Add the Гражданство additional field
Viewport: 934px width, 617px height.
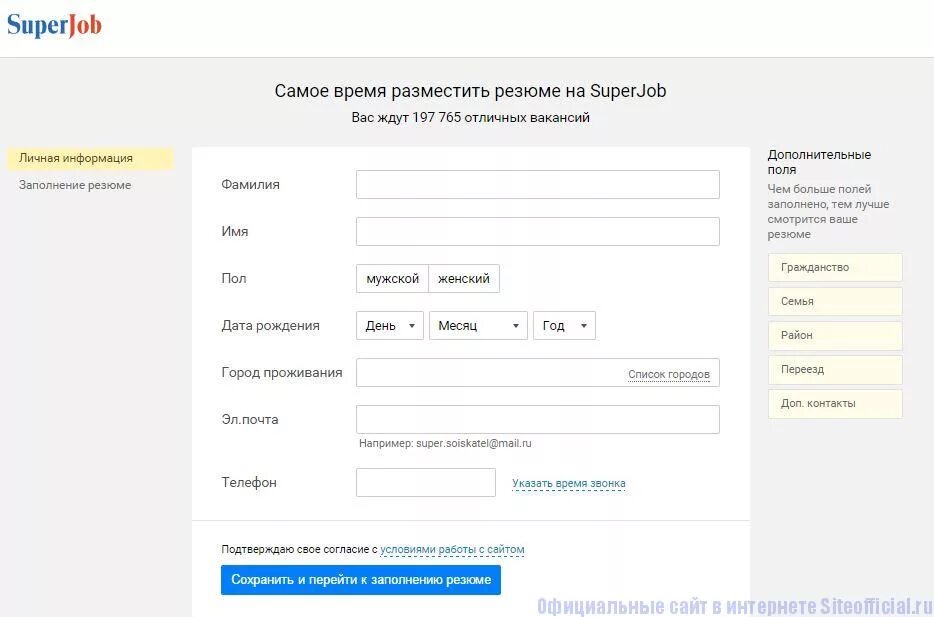pyautogui.click(x=834, y=268)
